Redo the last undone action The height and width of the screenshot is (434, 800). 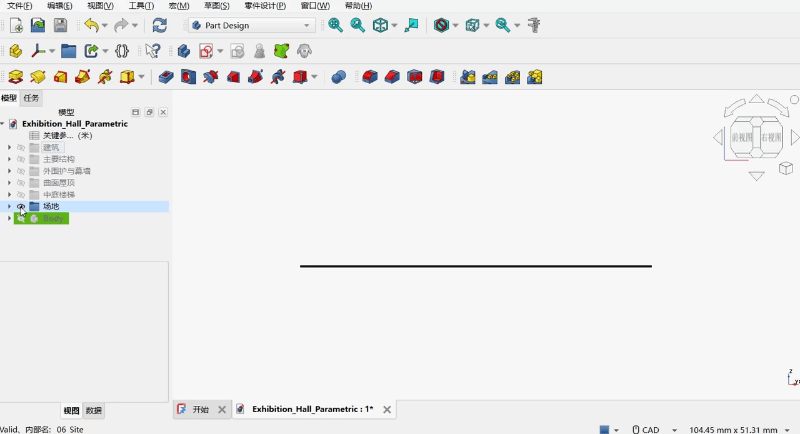[x=121, y=25]
